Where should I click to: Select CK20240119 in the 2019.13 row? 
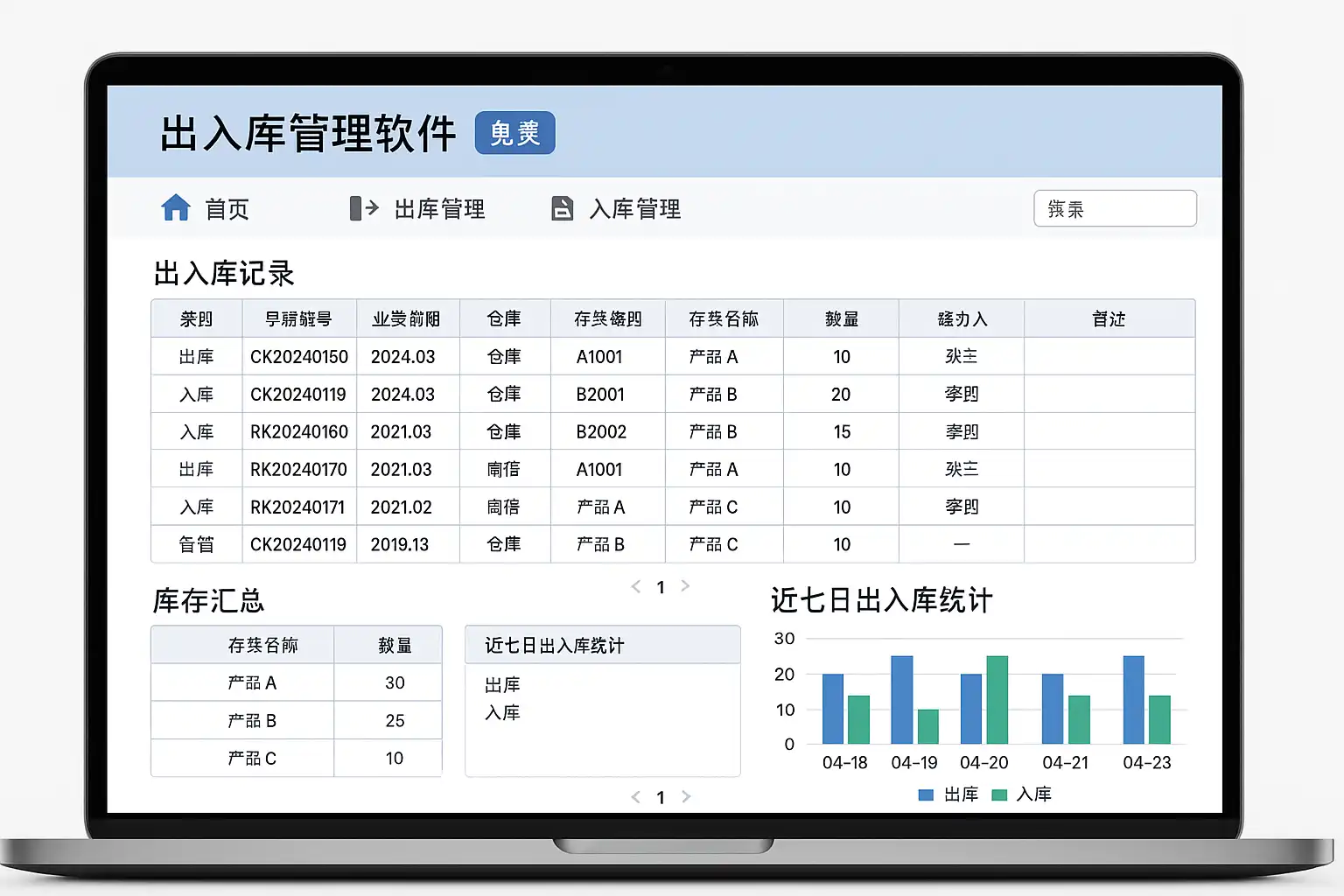pyautogui.click(x=298, y=545)
